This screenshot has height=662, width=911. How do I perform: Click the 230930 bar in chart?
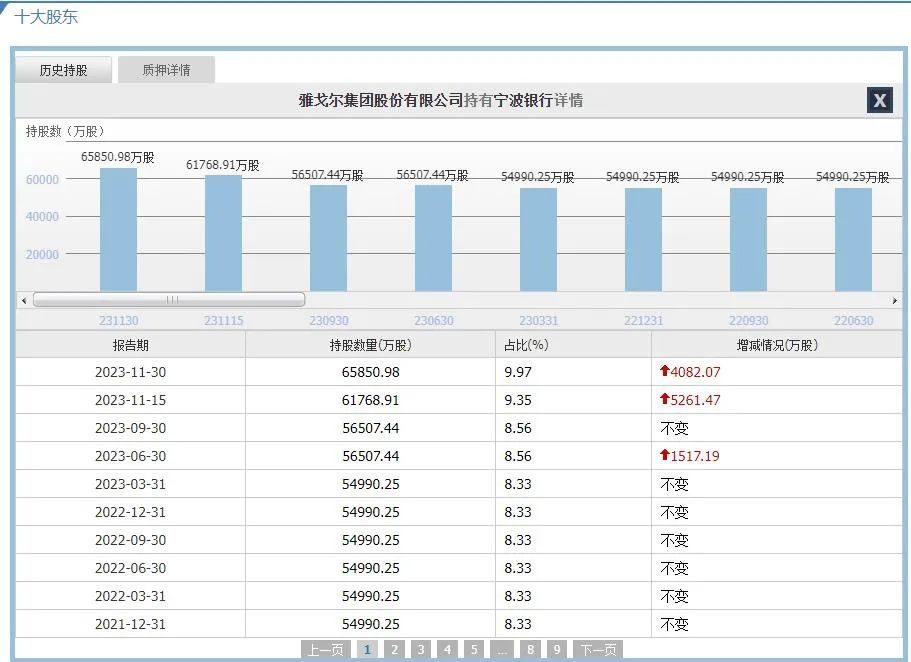328,238
